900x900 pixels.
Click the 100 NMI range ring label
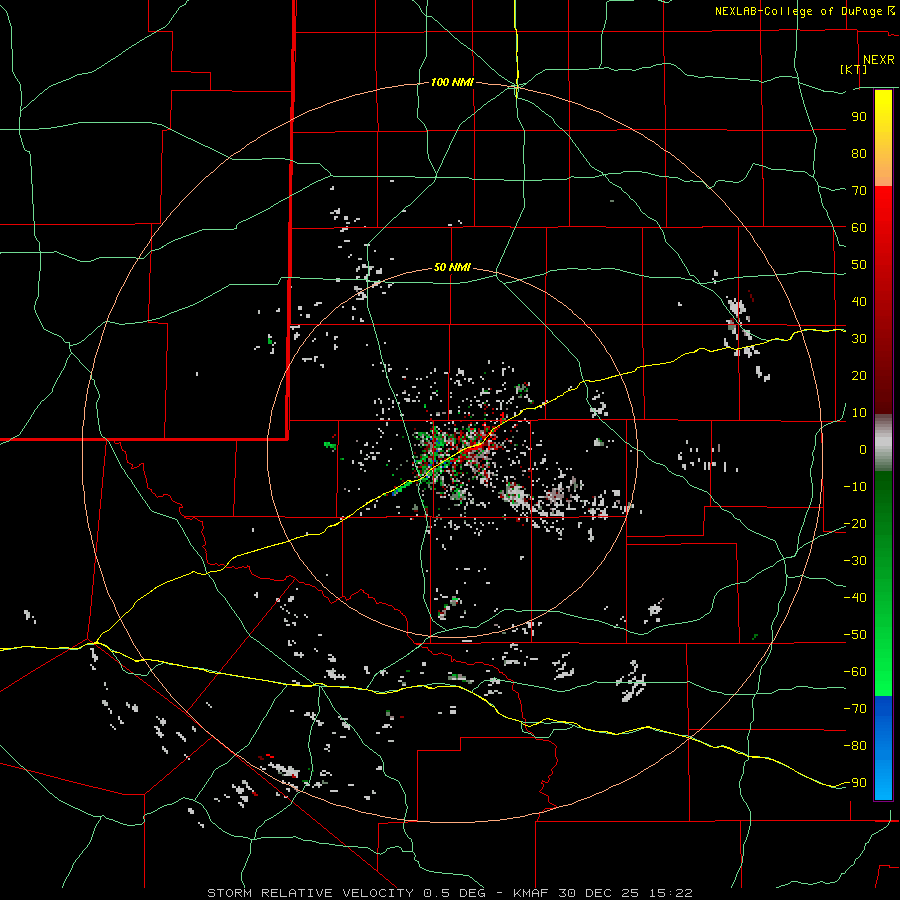click(452, 82)
